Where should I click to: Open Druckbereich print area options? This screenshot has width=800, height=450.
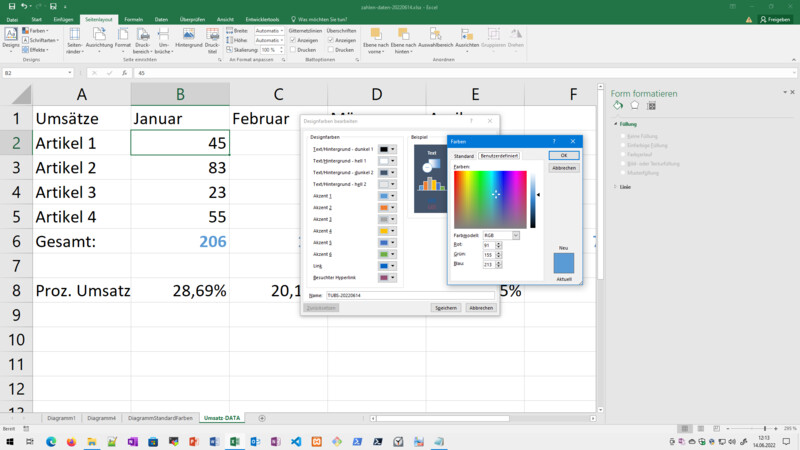click(142, 41)
